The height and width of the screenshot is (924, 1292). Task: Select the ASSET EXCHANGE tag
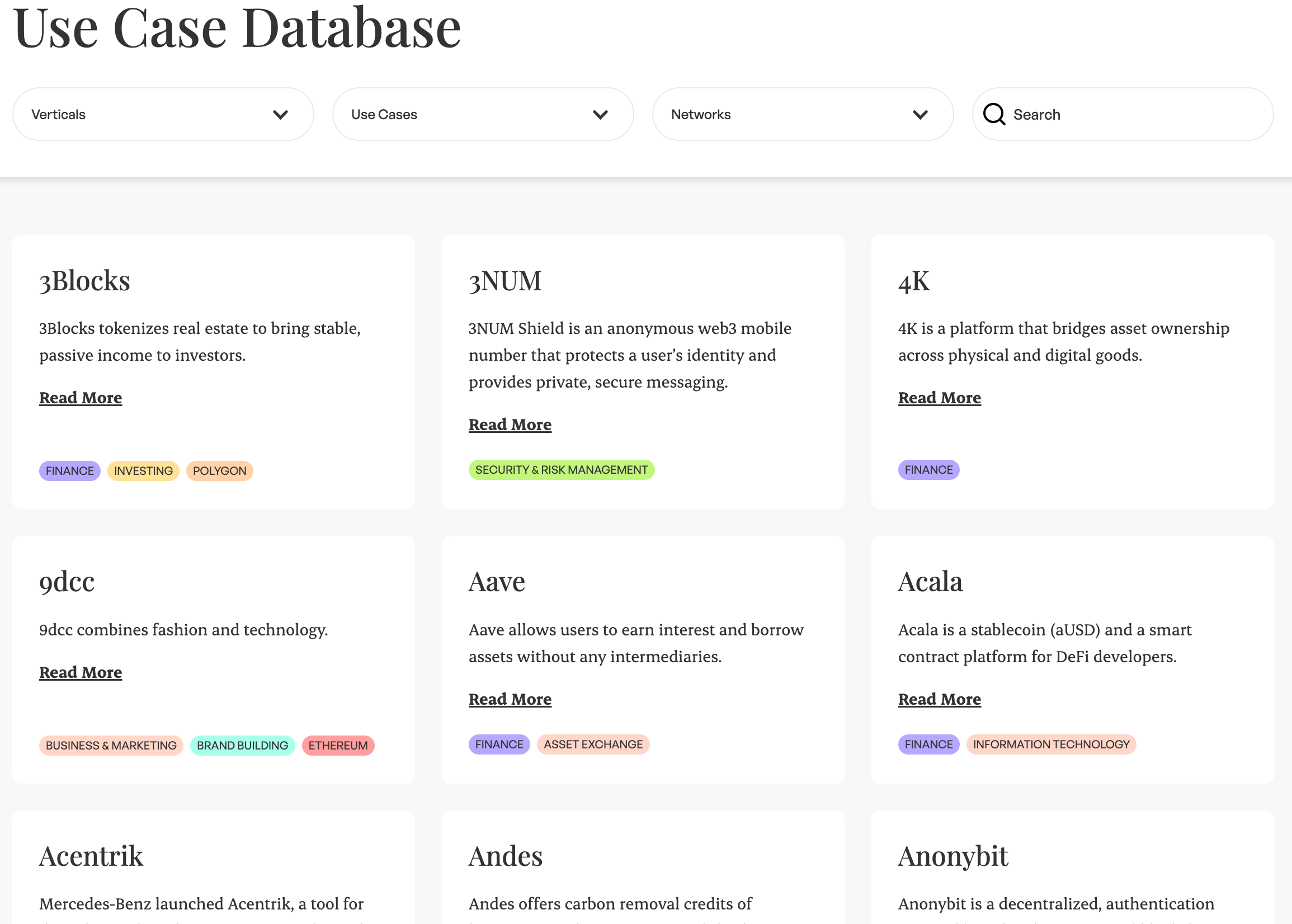(x=593, y=744)
